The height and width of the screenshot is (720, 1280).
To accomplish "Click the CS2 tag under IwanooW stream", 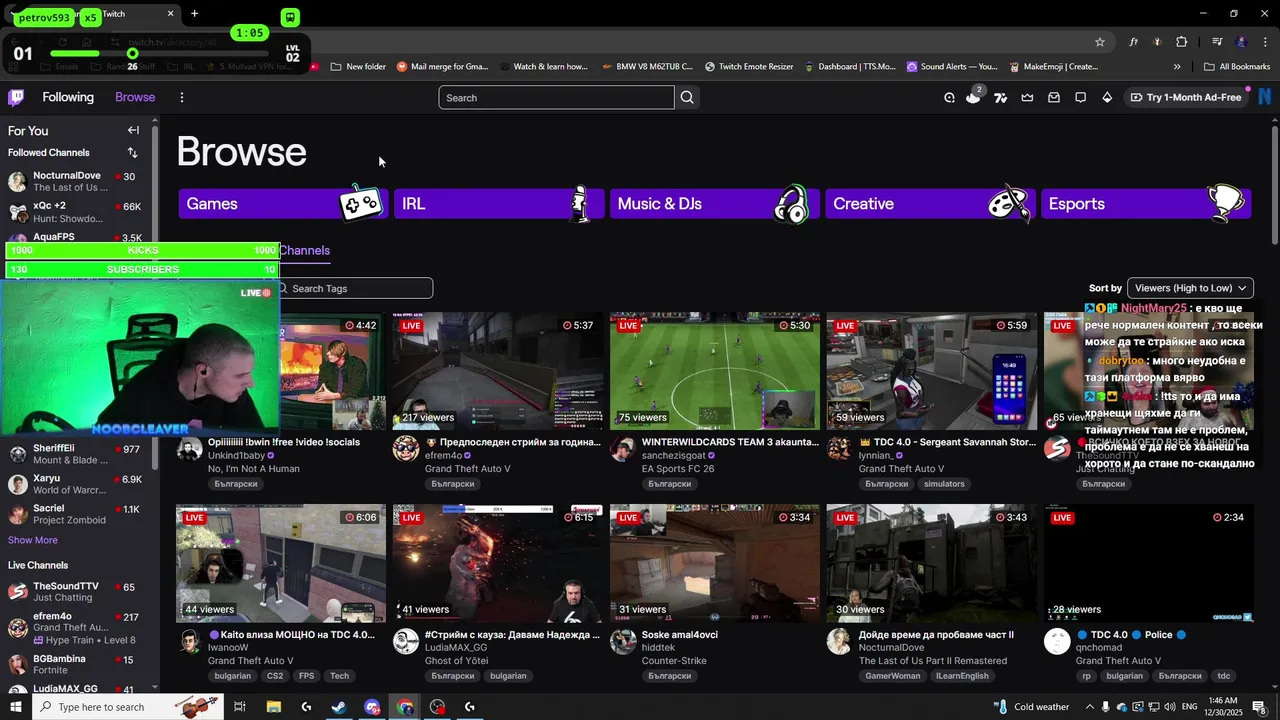I will tap(275, 676).
